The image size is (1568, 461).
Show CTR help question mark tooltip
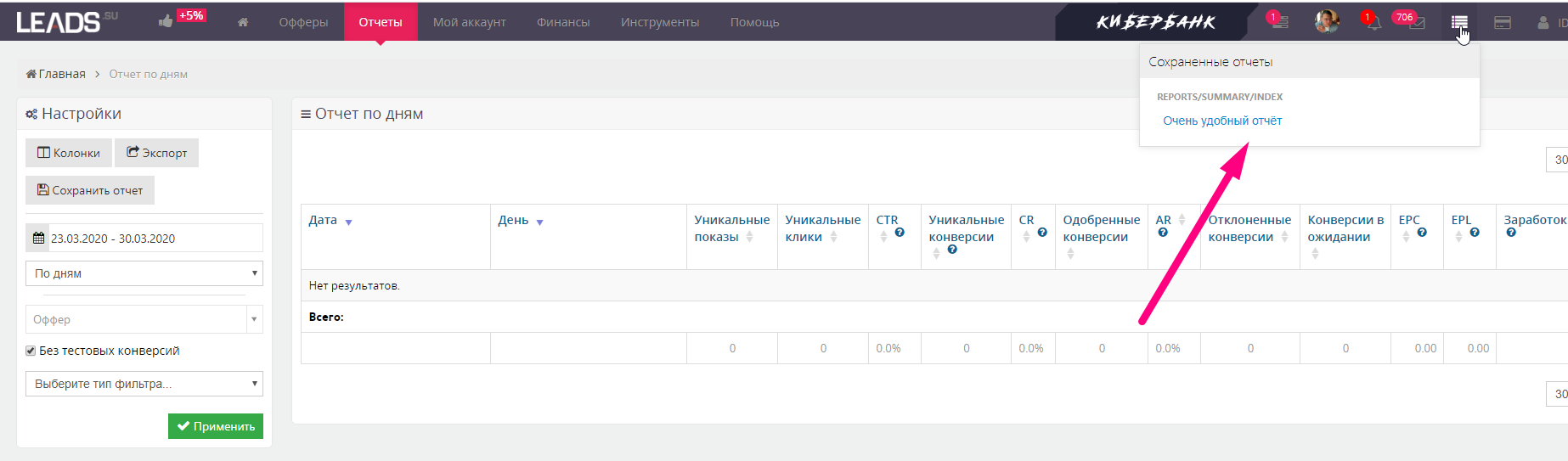point(900,233)
